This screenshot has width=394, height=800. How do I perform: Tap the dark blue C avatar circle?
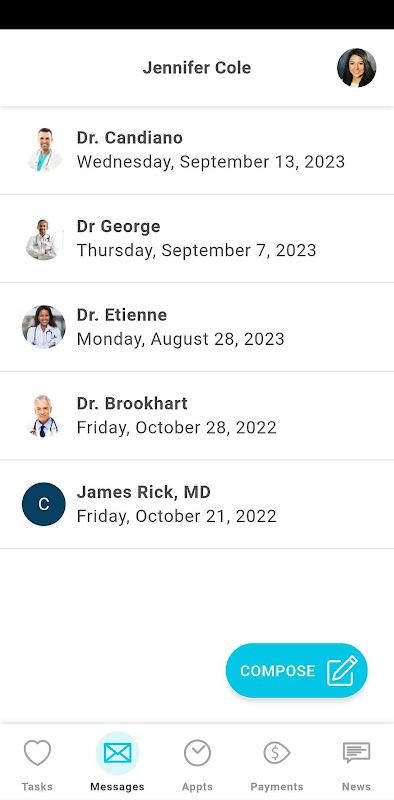point(44,504)
